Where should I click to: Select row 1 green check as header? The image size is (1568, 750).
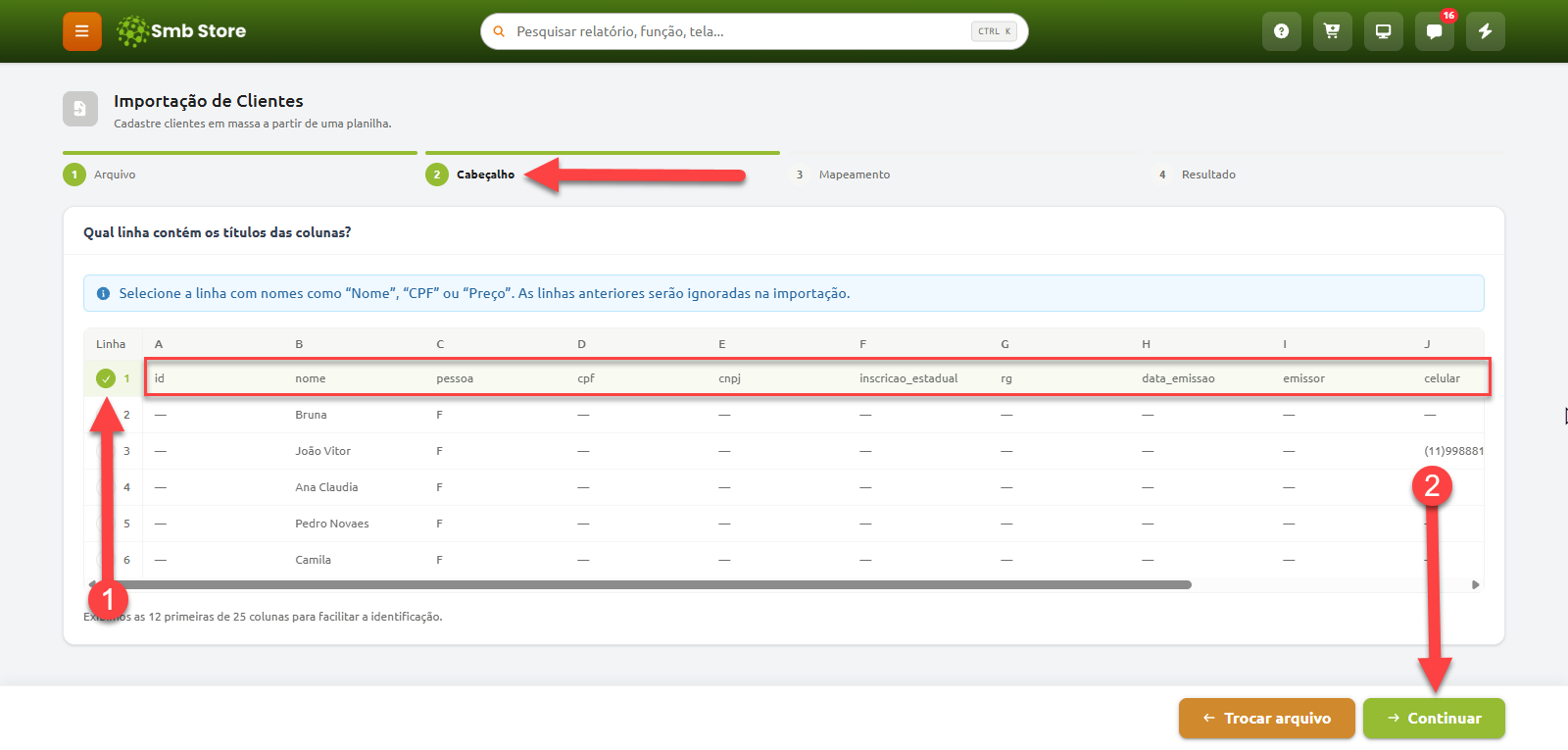point(106,378)
